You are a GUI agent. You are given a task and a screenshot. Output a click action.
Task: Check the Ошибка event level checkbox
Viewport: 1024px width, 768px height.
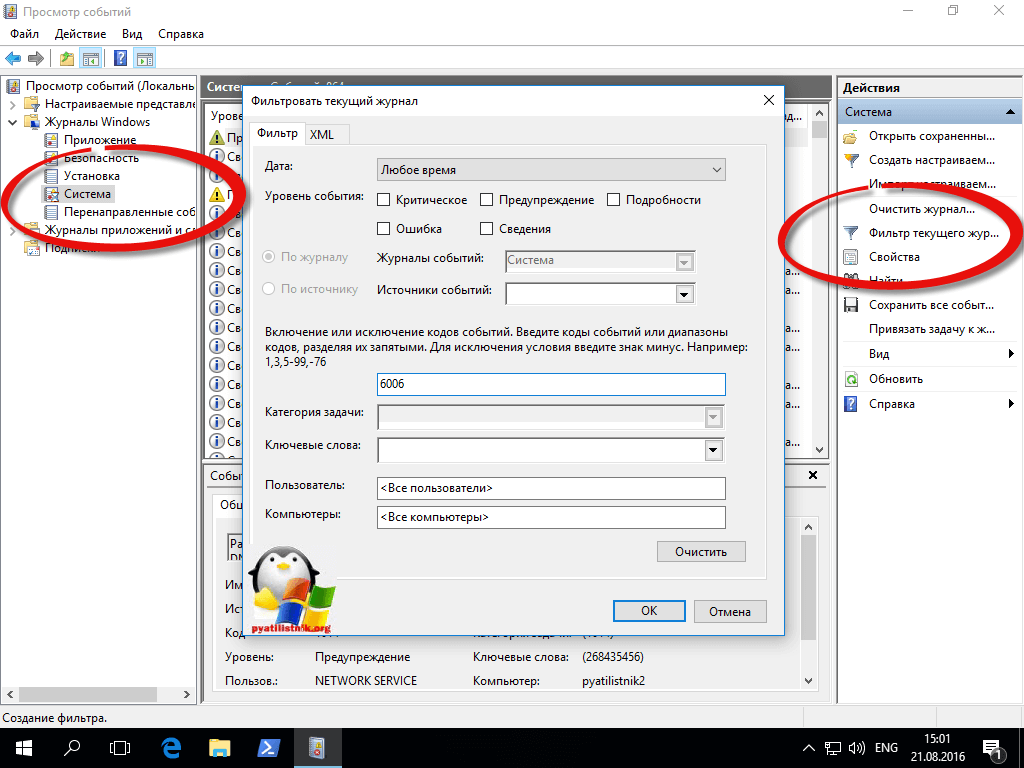384,229
